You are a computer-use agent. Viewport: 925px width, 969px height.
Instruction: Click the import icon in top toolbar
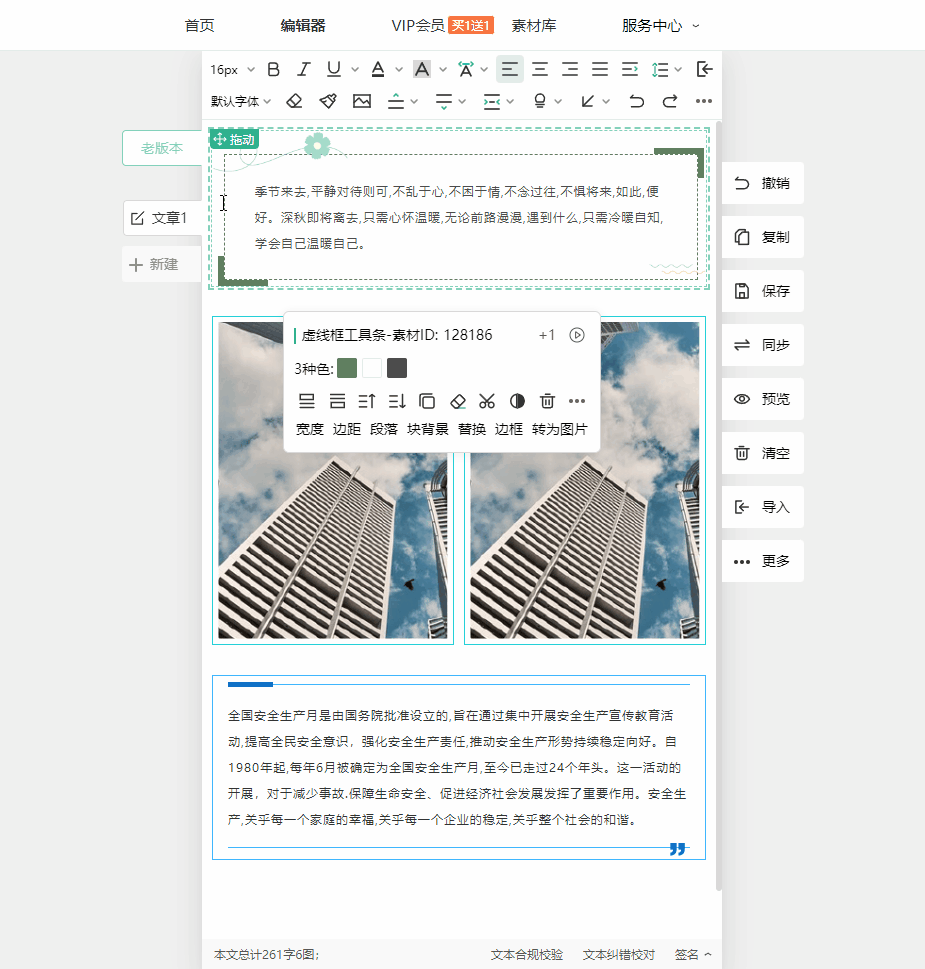pos(704,69)
